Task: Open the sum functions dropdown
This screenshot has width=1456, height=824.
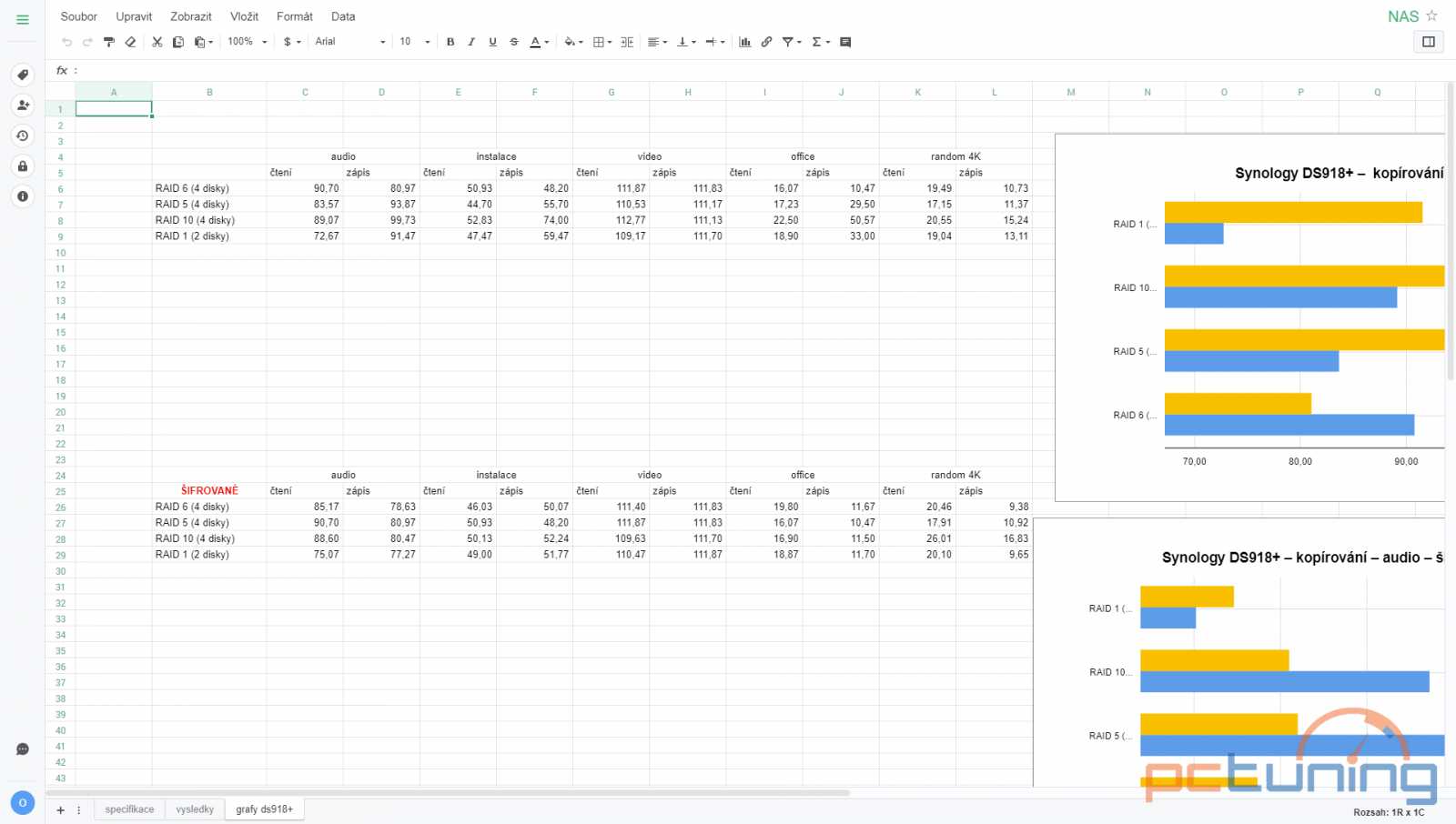Action: coord(821,42)
